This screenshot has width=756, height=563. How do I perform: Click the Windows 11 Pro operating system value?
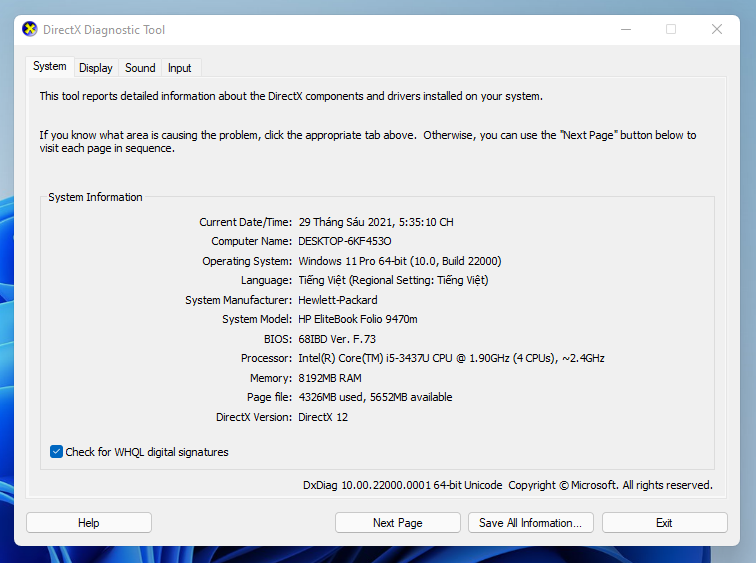click(x=400, y=261)
